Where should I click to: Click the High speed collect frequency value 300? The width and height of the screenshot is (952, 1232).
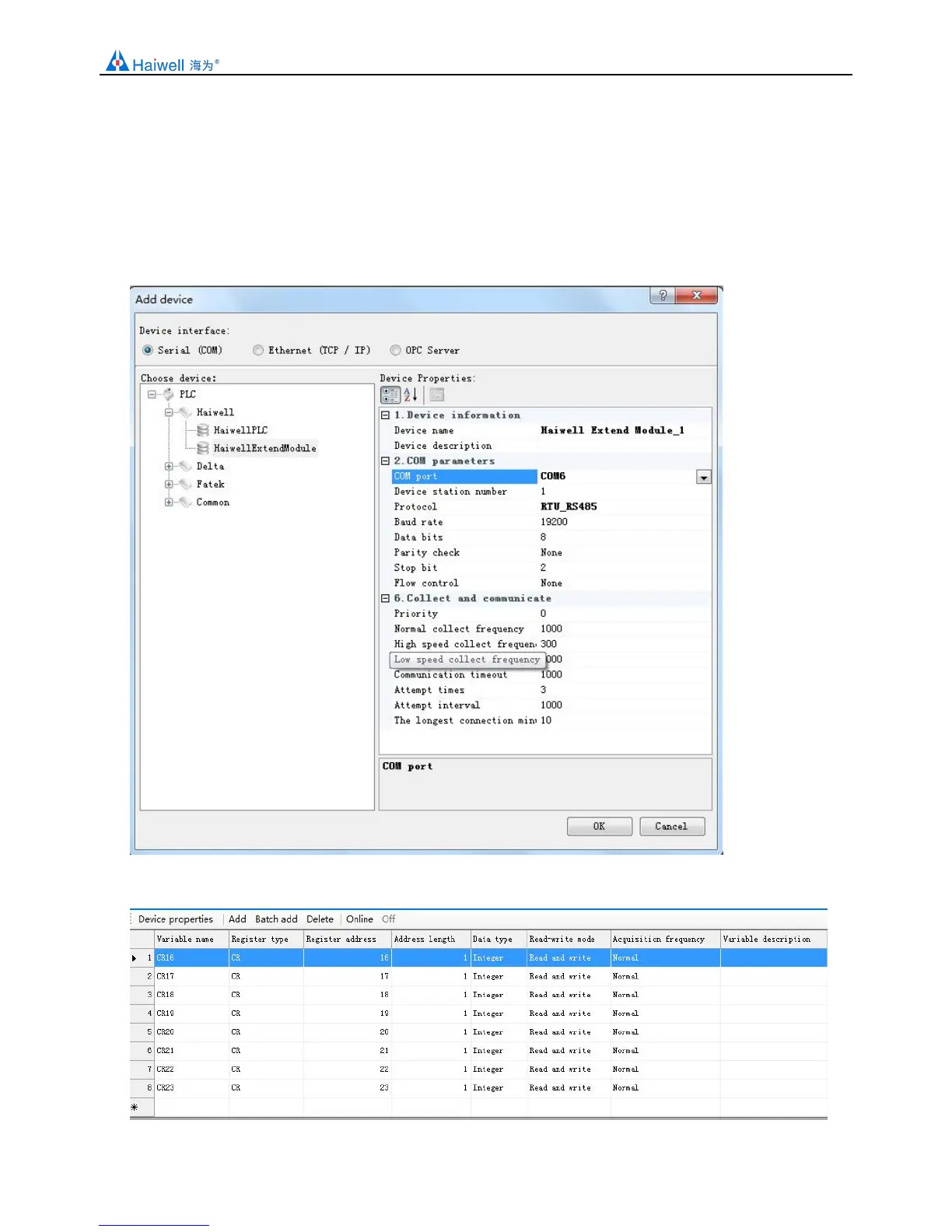click(548, 645)
